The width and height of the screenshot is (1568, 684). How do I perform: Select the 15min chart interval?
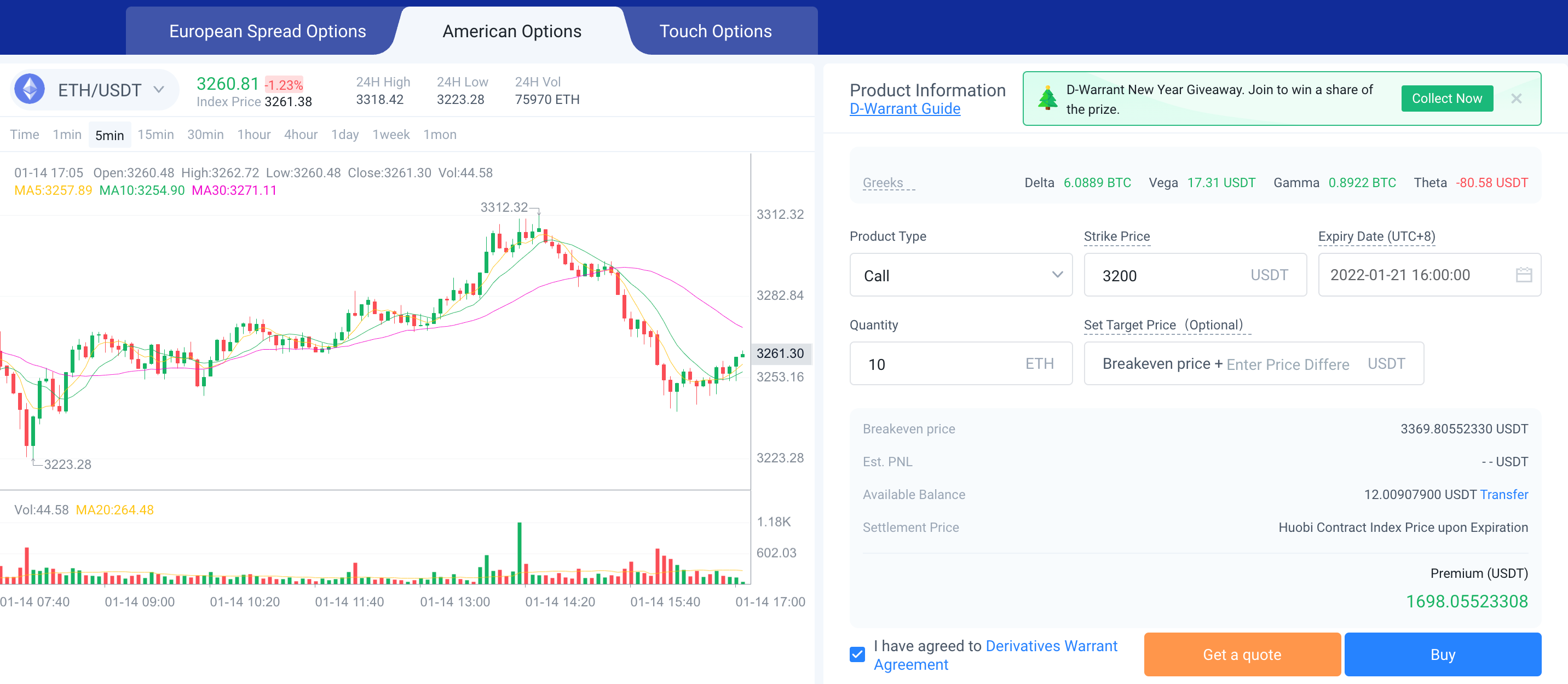click(x=155, y=135)
